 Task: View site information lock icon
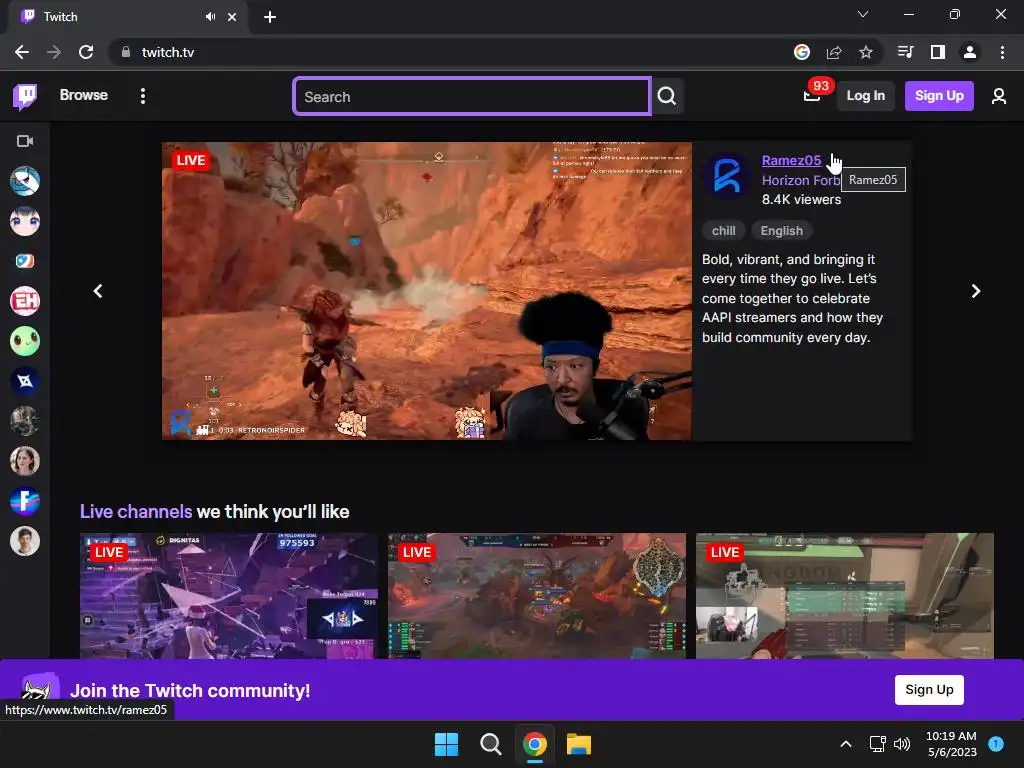[x=126, y=52]
